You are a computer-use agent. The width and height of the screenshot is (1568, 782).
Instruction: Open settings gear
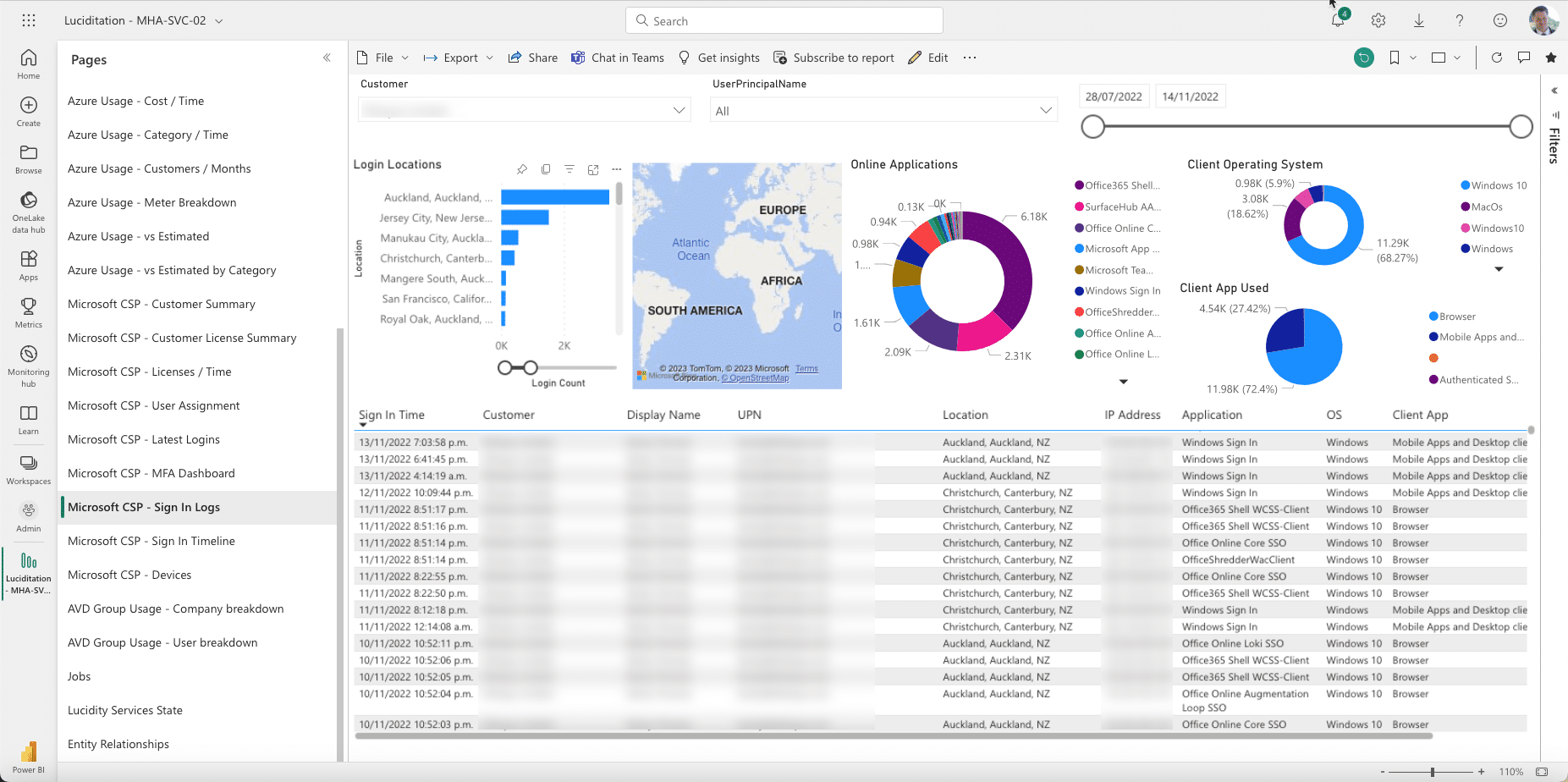1378,20
